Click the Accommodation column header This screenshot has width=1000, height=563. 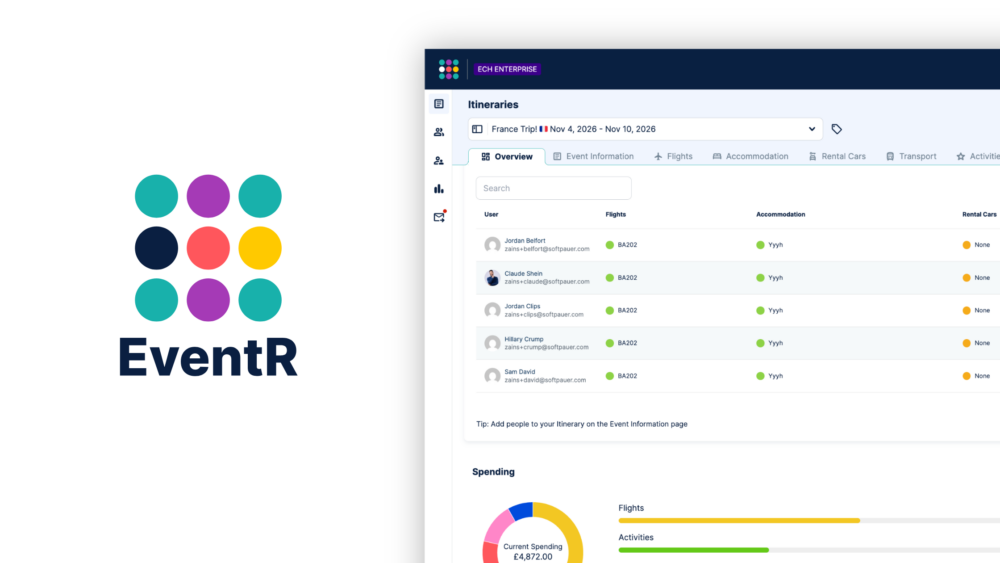click(x=781, y=214)
